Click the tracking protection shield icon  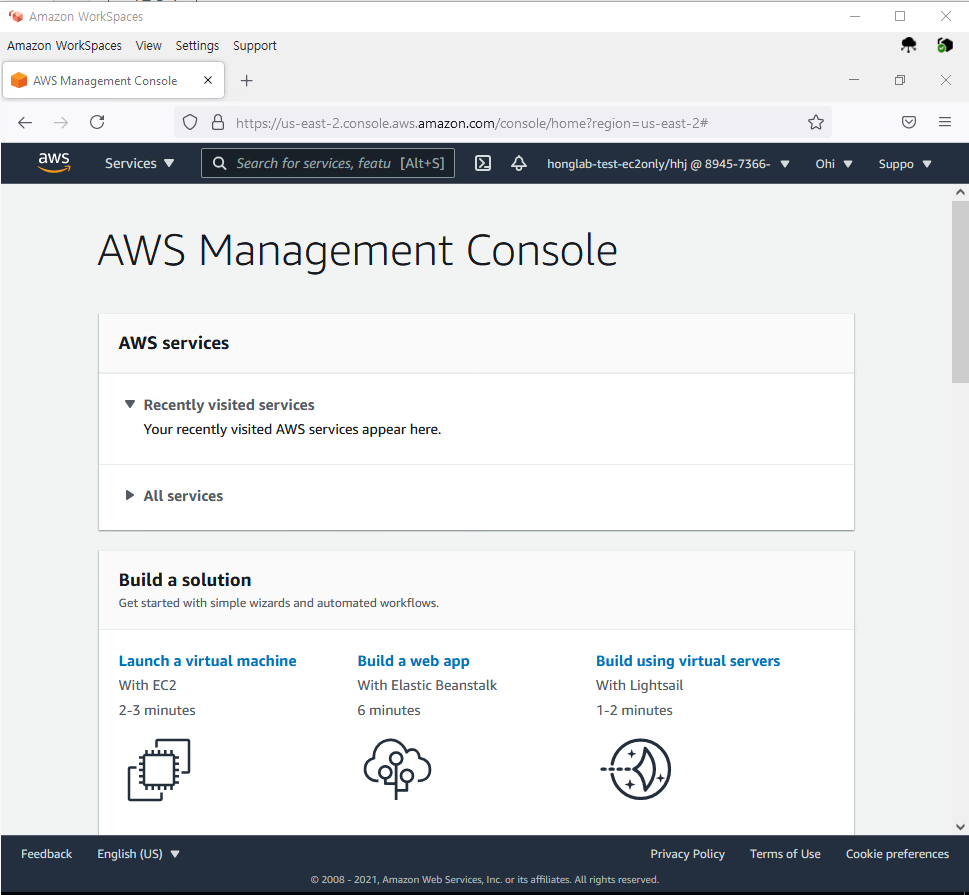(190, 122)
